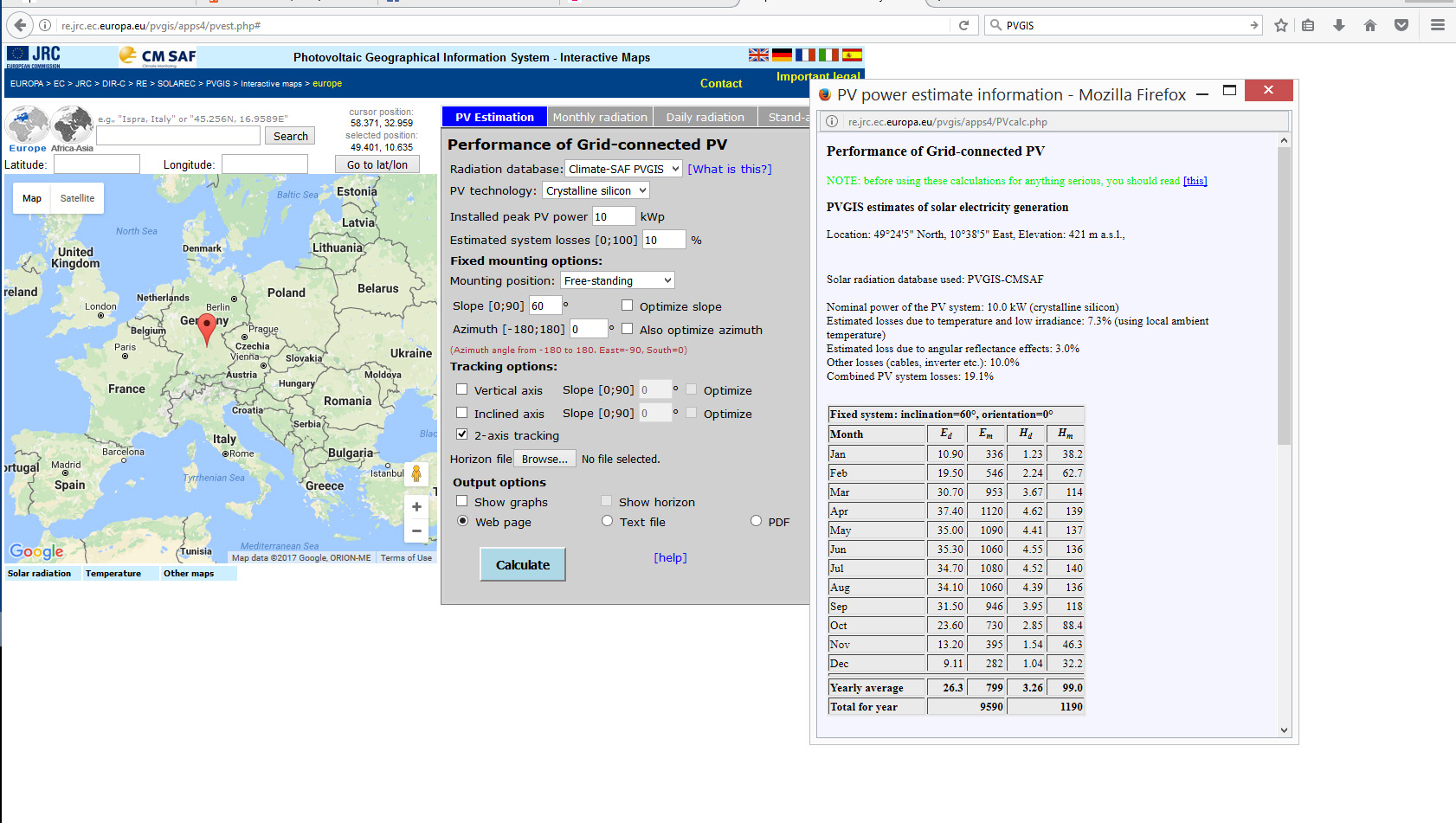Switch to the Monthly radiation tab
The image size is (1456, 823).
600,117
